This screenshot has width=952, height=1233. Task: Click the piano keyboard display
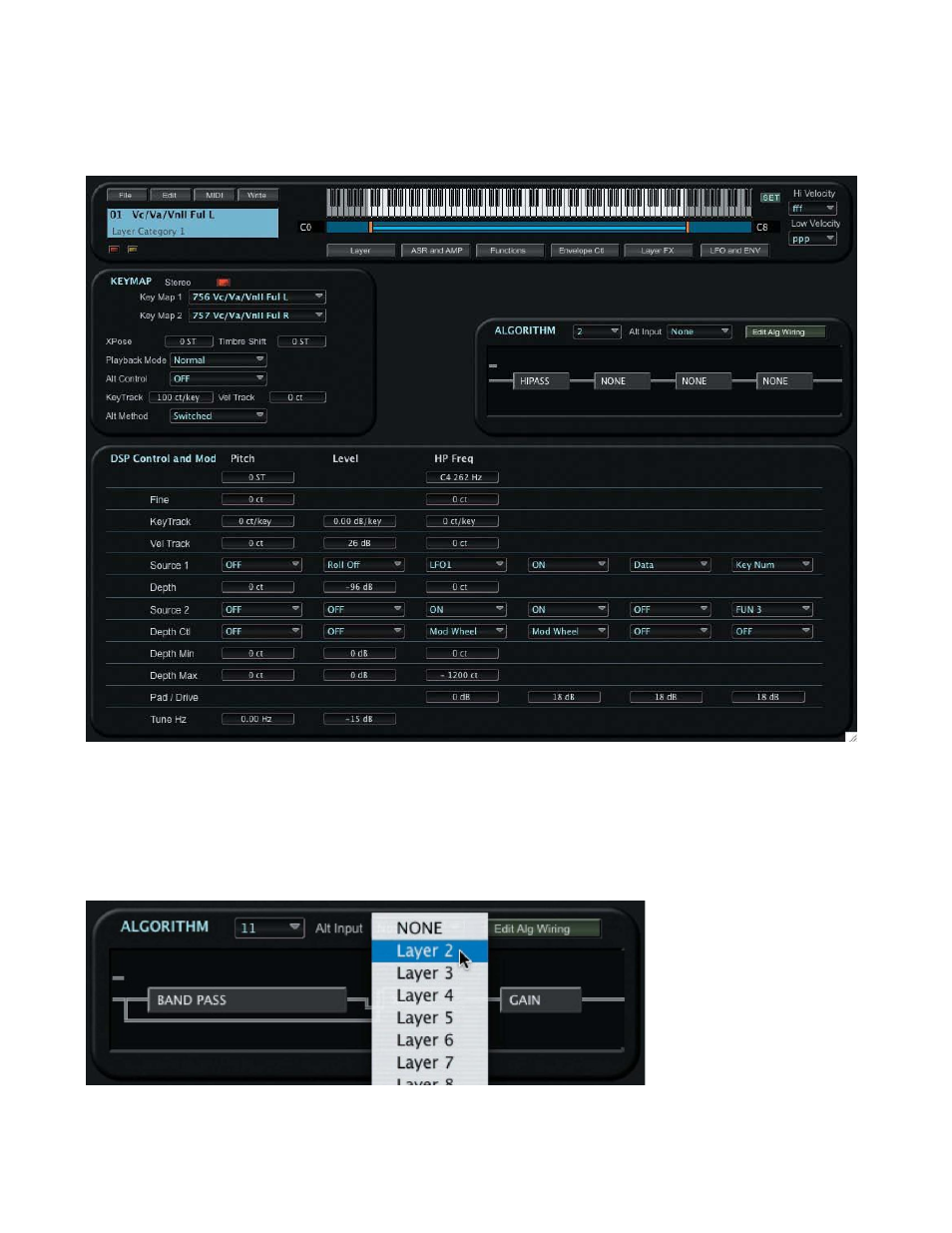tap(540, 203)
